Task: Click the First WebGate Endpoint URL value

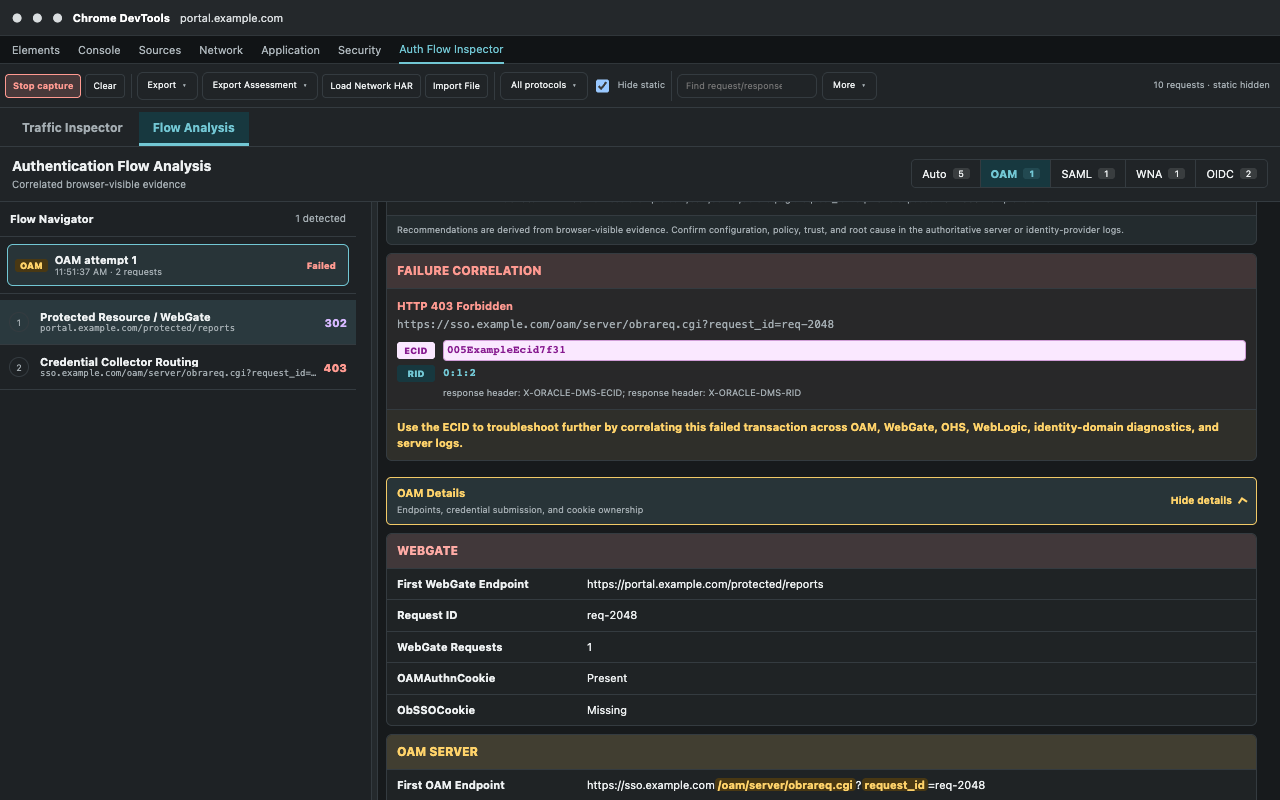Action: click(x=705, y=584)
